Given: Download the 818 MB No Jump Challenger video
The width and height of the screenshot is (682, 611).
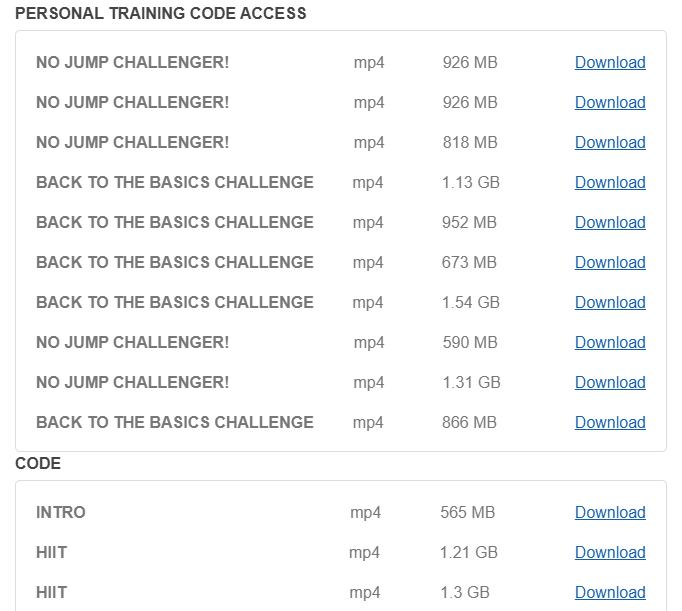Looking at the screenshot, I should point(609,142).
